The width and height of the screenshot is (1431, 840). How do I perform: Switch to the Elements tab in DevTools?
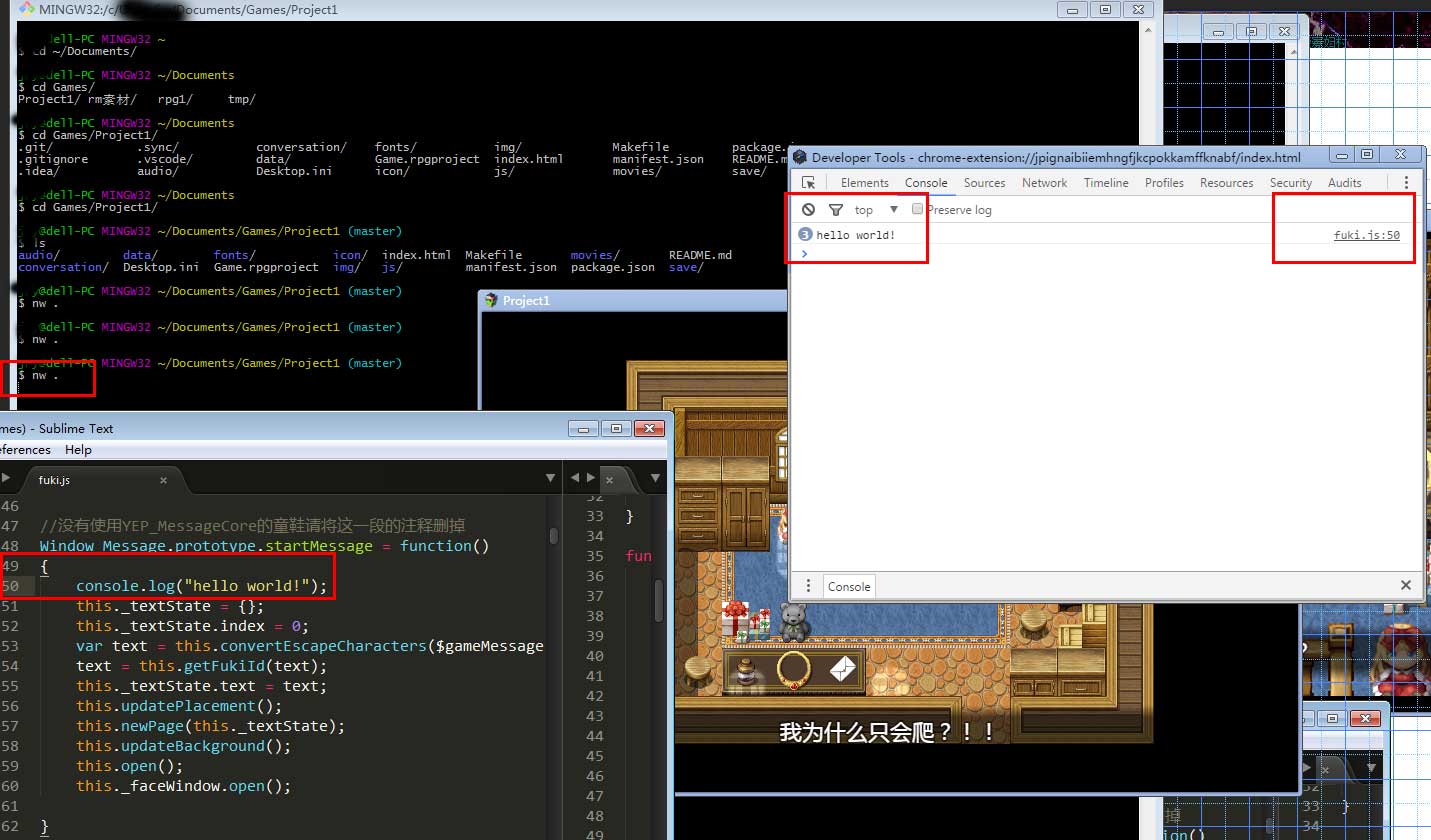tap(864, 183)
